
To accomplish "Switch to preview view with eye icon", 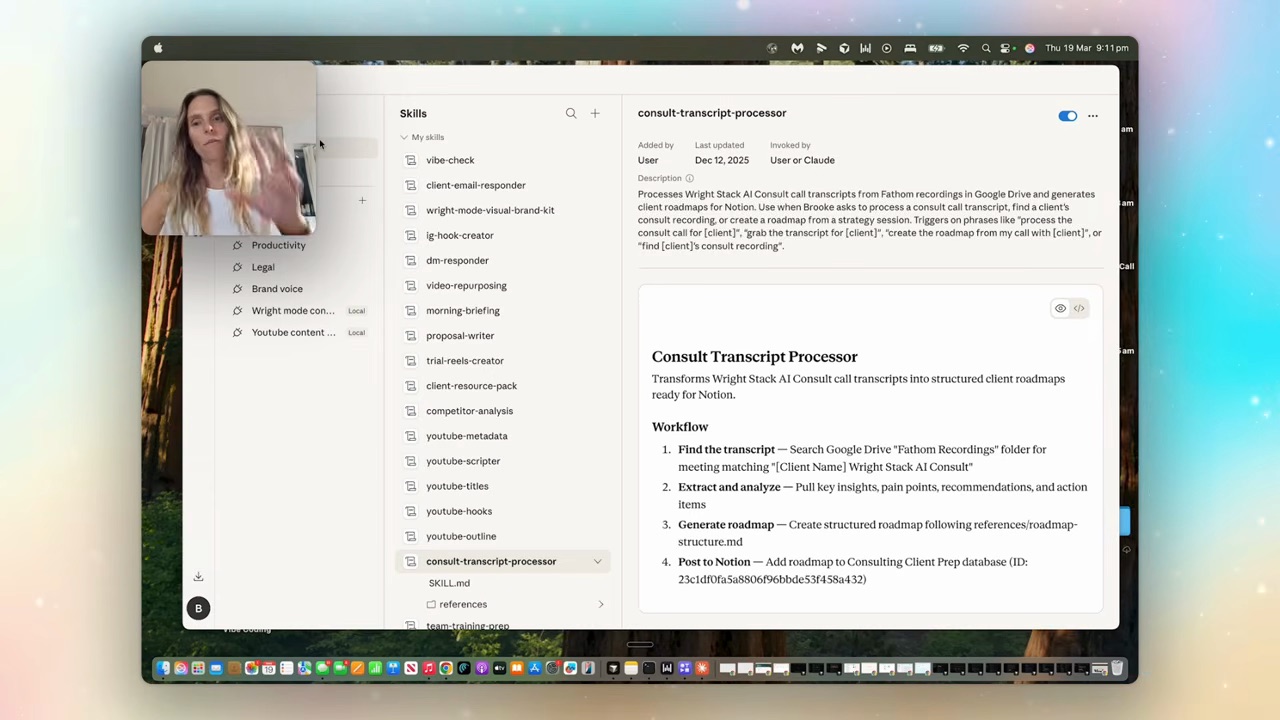I will pyautogui.click(x=1060, y=308).
